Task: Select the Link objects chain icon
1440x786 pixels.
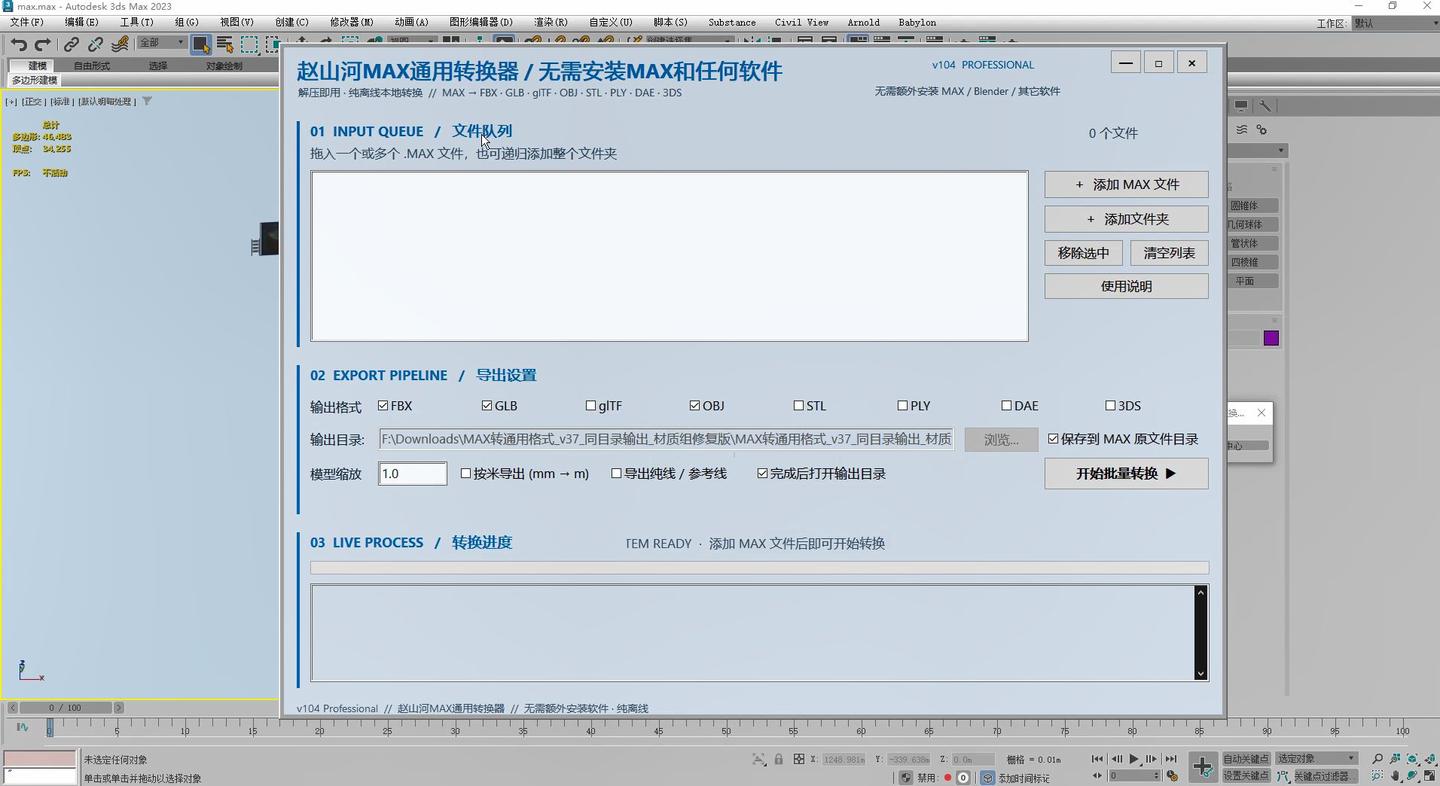Action: 71,44
